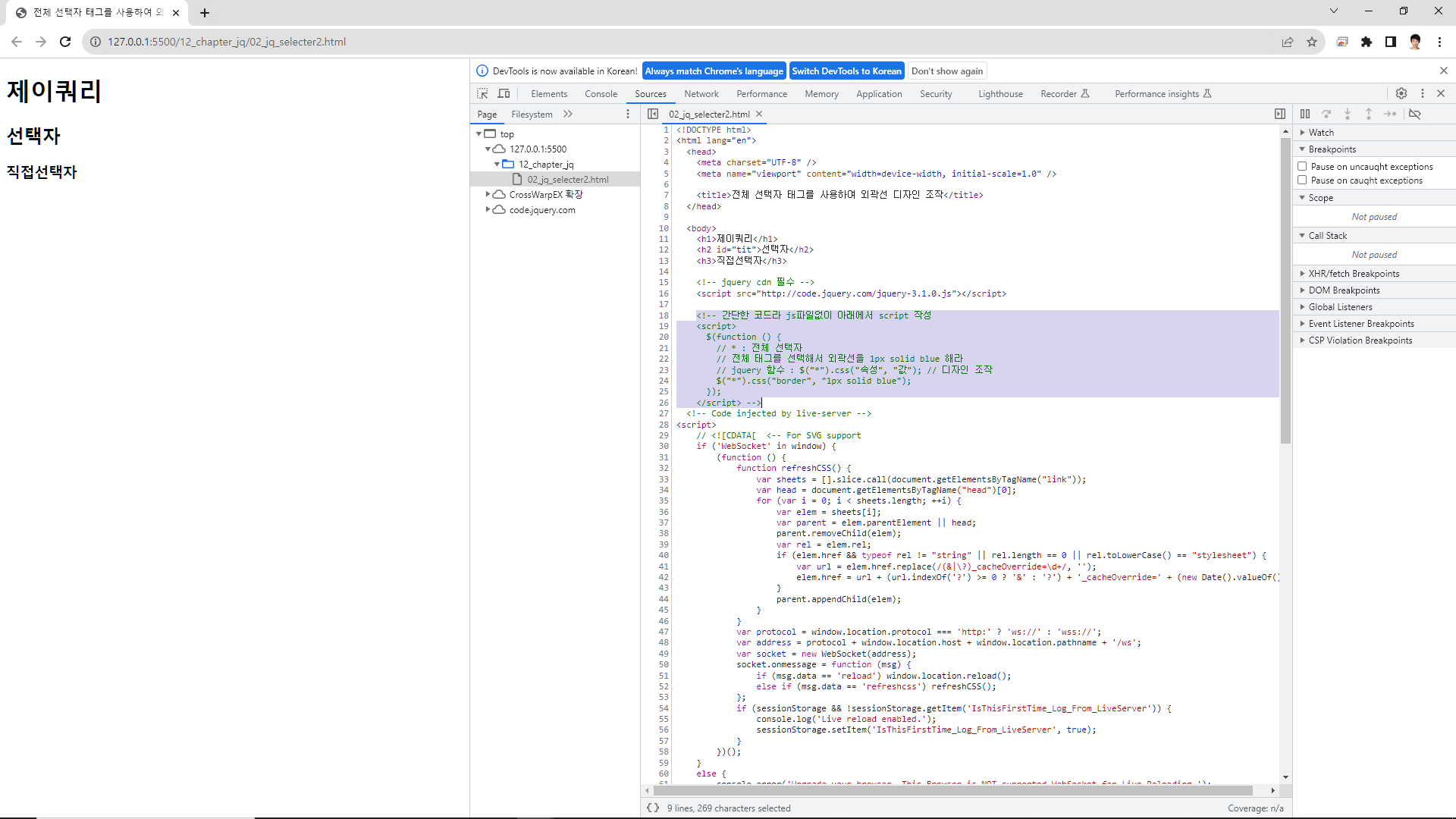The image size is (1456, 819).
Task: Bookmark this page with the star icon
Action: point(1312,42)
